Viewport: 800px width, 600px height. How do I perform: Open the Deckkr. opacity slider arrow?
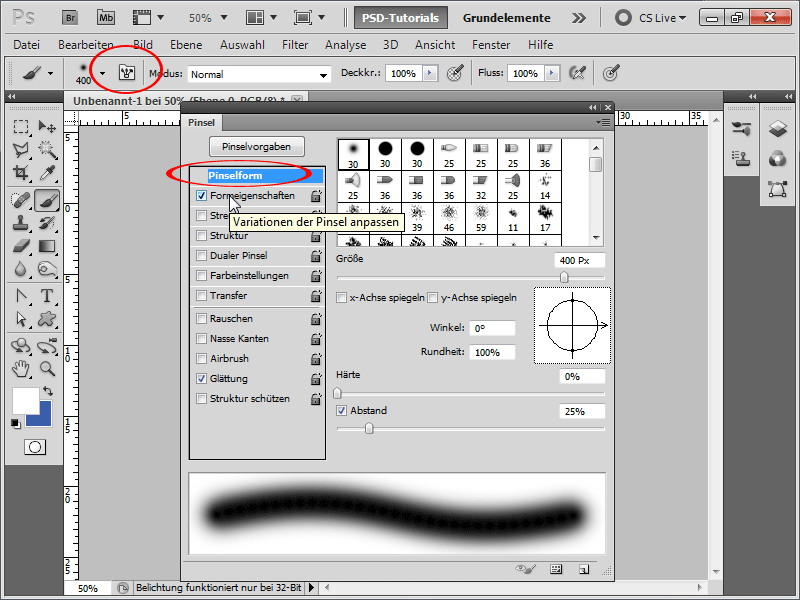[x=430, y=73]
